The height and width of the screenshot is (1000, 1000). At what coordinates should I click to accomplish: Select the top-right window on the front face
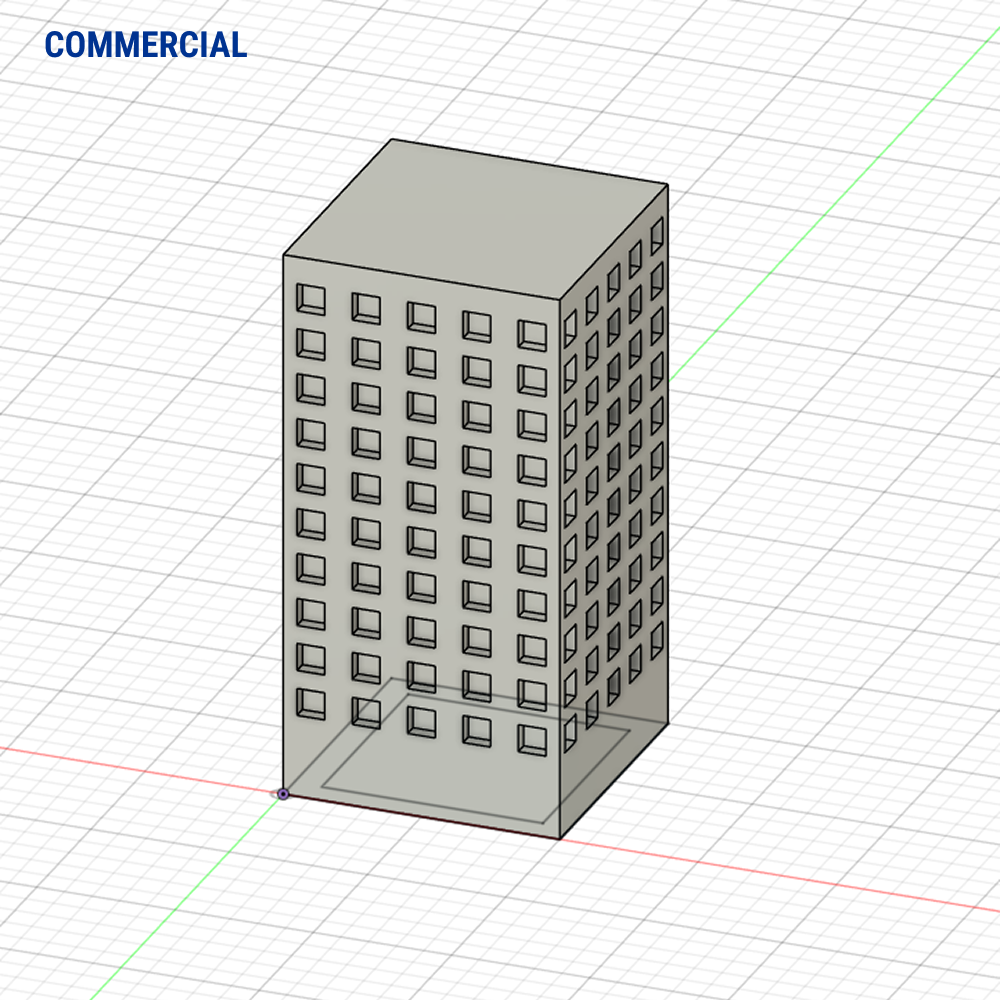coord(532,335)
